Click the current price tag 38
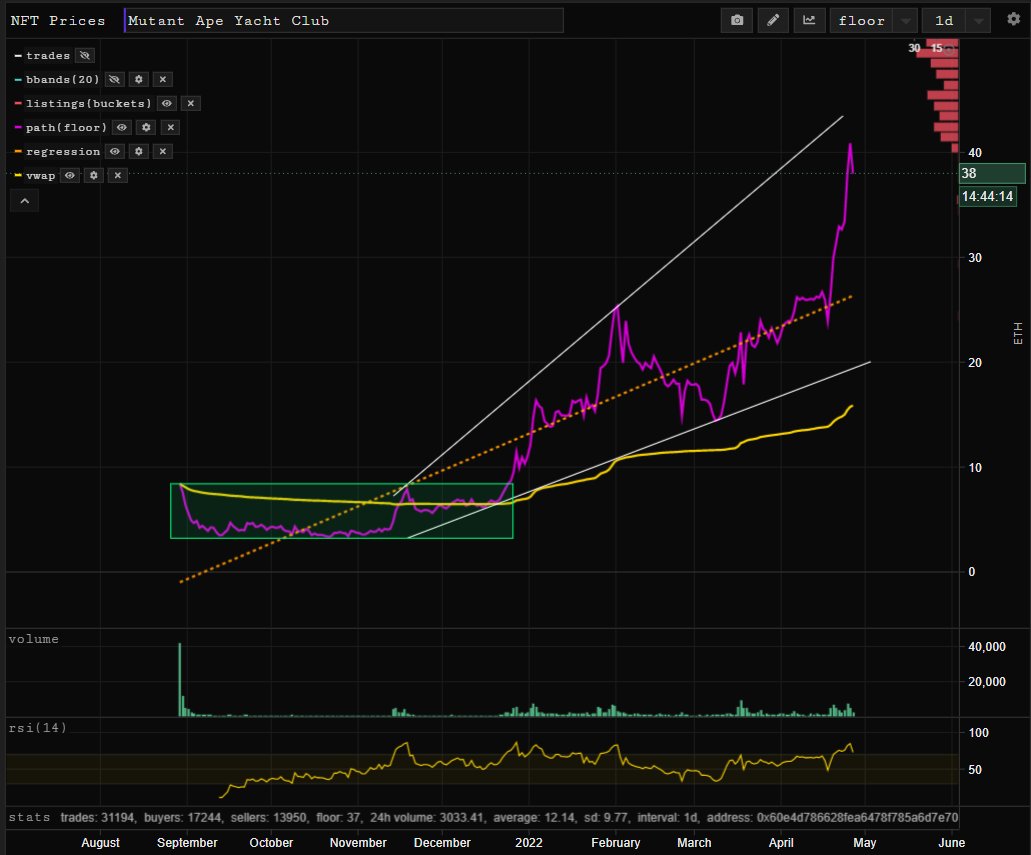This screenshot has height=855, width=1031. pyautogui.click(x=992, y=174)
